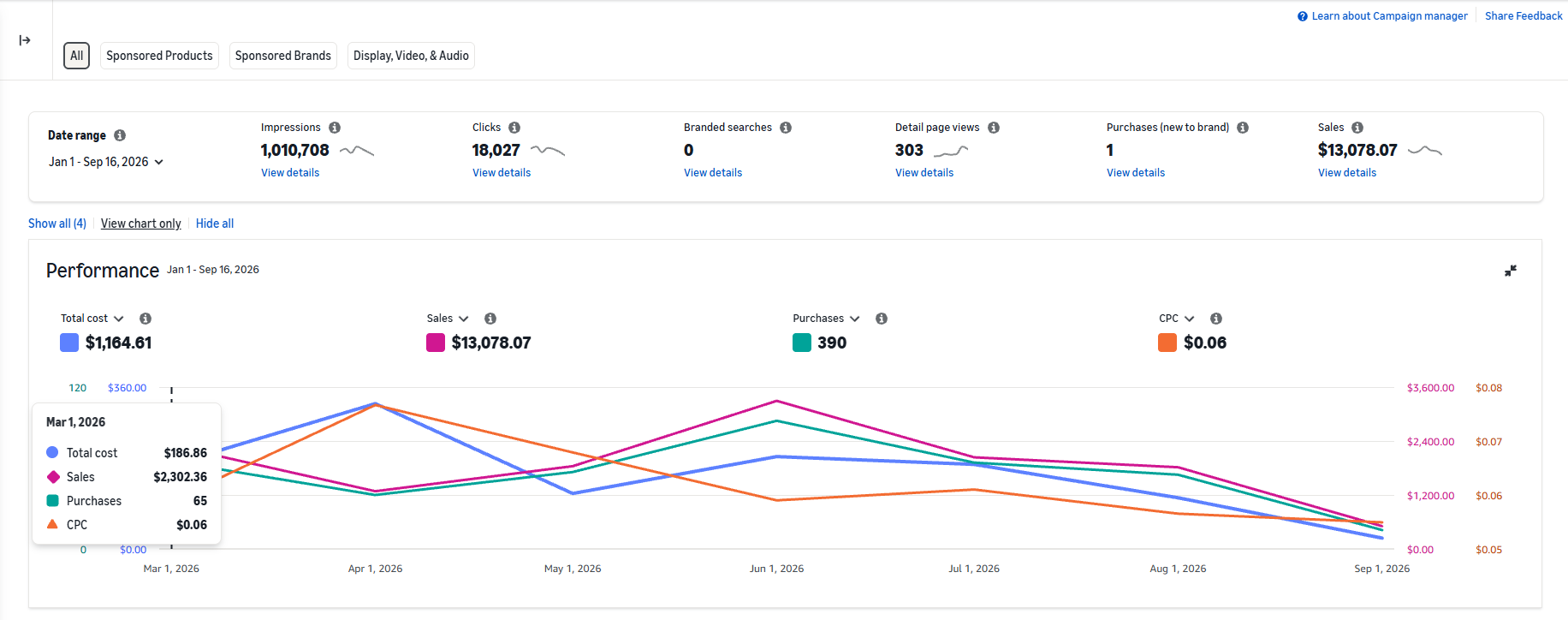Click info icon next to Total cost metric
Image resolution: width=1568 pixels, height=620 pixels.
pos(146,319)
